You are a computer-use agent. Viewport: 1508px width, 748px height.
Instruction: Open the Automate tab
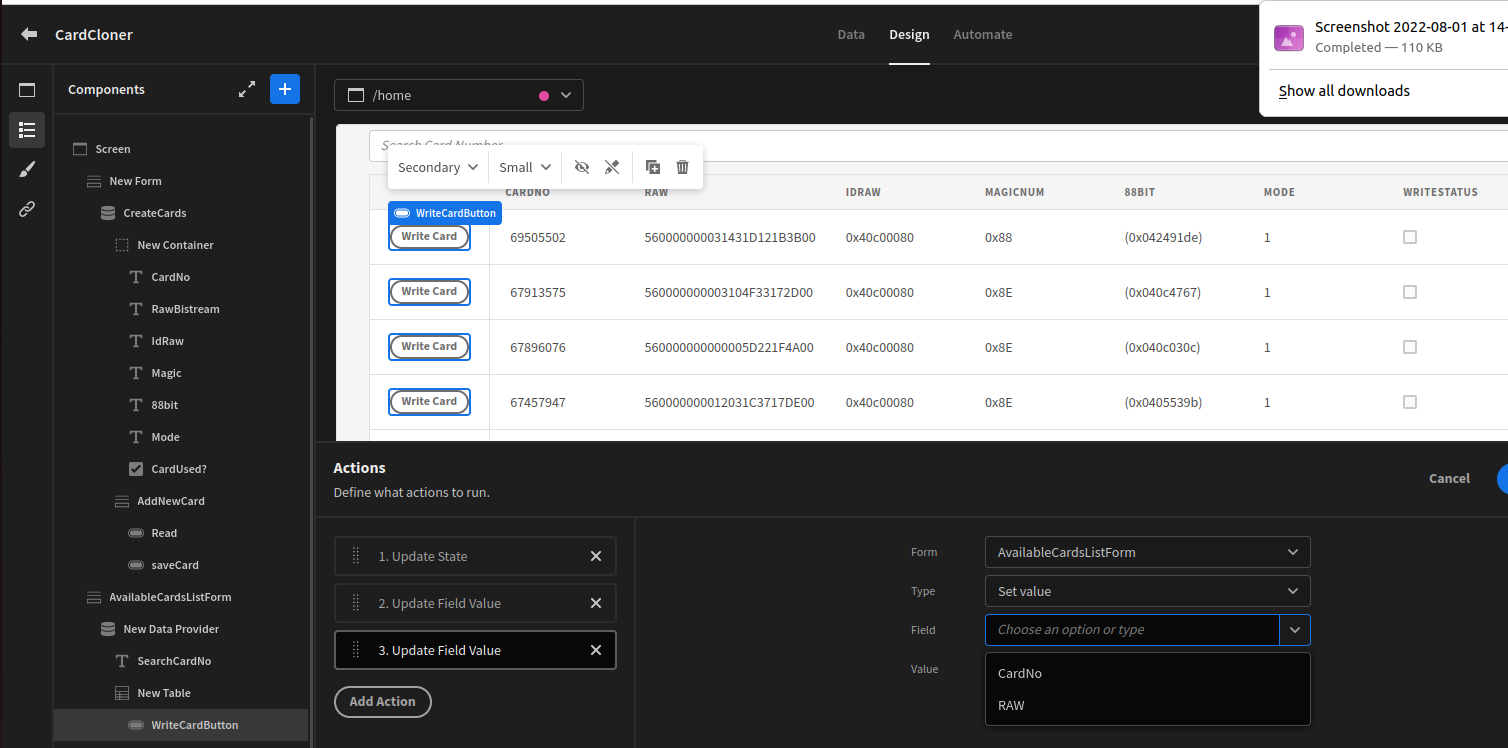tap(983, 34)
